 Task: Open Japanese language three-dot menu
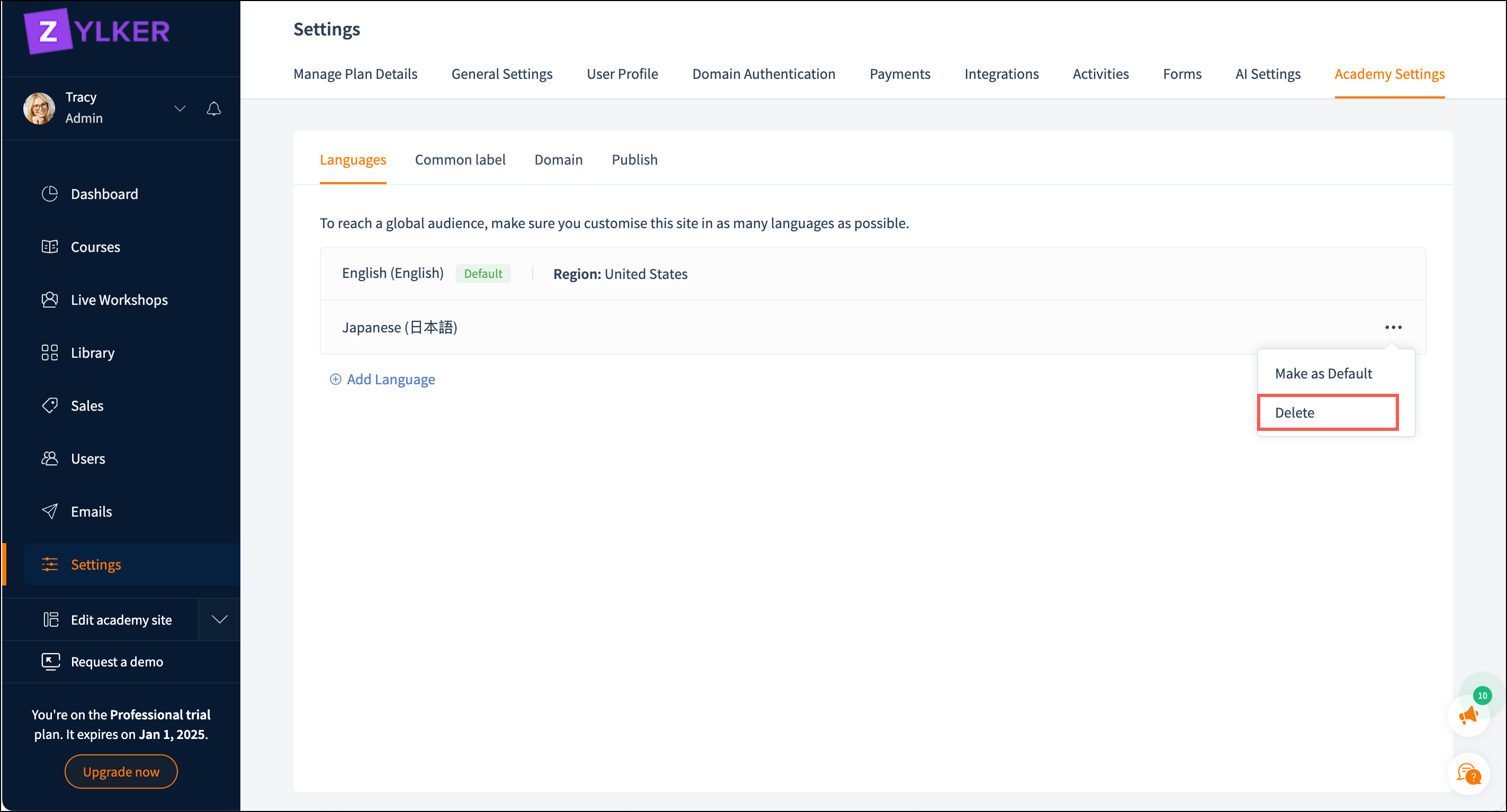click(x=1393, y=327)
